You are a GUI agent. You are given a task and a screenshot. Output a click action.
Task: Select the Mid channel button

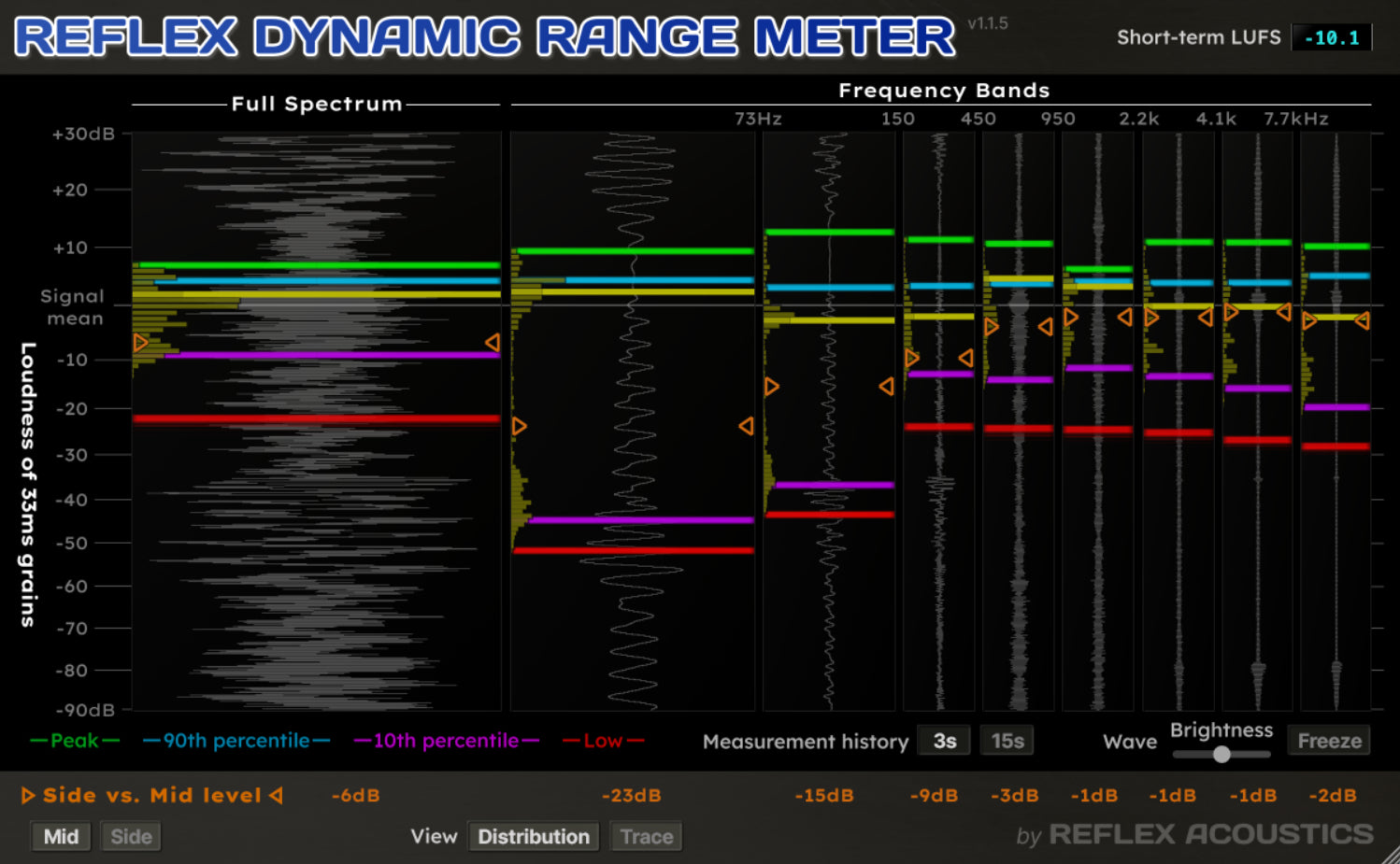(61, 837)
